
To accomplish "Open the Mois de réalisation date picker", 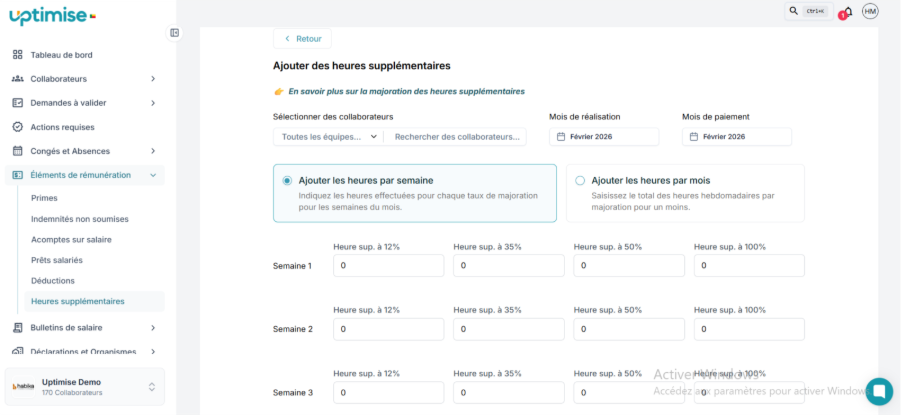I will tap(604, 137).
